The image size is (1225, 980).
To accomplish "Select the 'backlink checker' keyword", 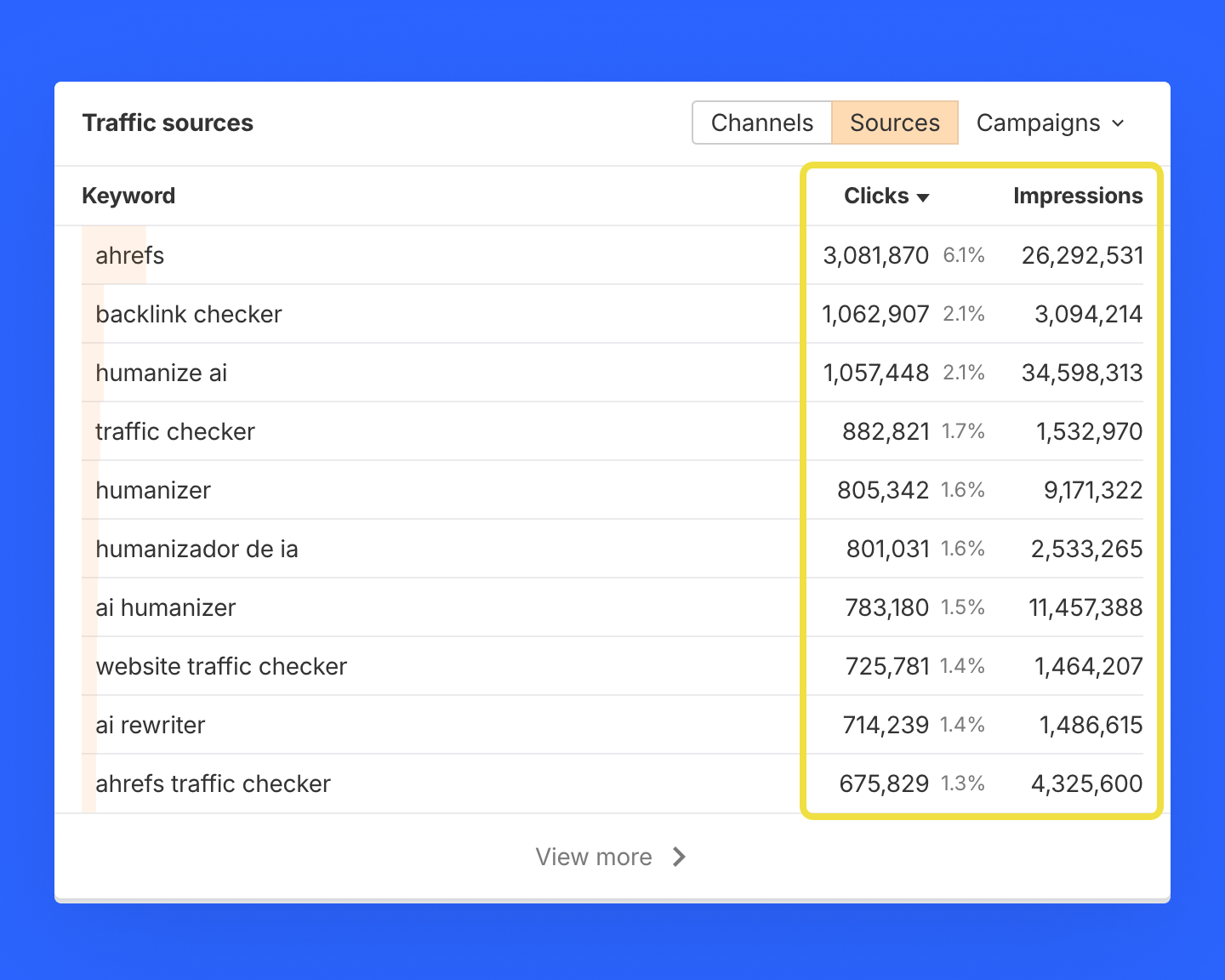I will click(x=189, y=314).
